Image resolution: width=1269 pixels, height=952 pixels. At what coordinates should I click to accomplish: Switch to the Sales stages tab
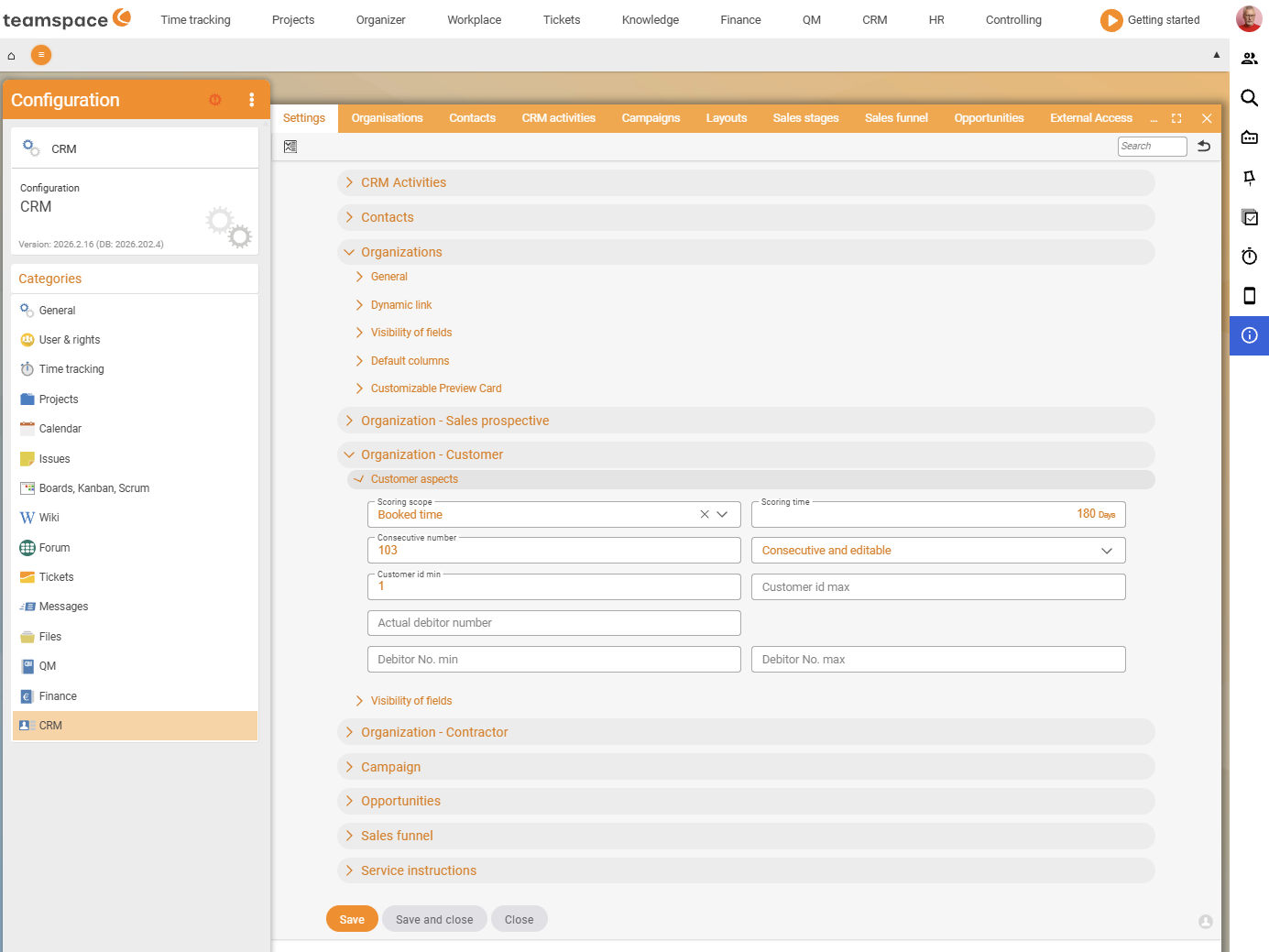[806, 118]
